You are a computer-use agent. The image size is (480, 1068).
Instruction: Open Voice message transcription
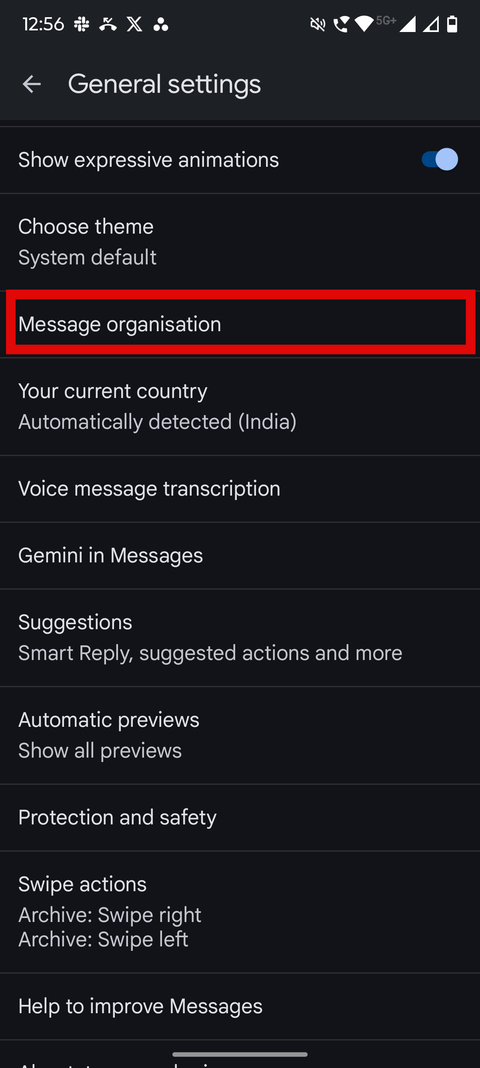click(x=240, y=489)
